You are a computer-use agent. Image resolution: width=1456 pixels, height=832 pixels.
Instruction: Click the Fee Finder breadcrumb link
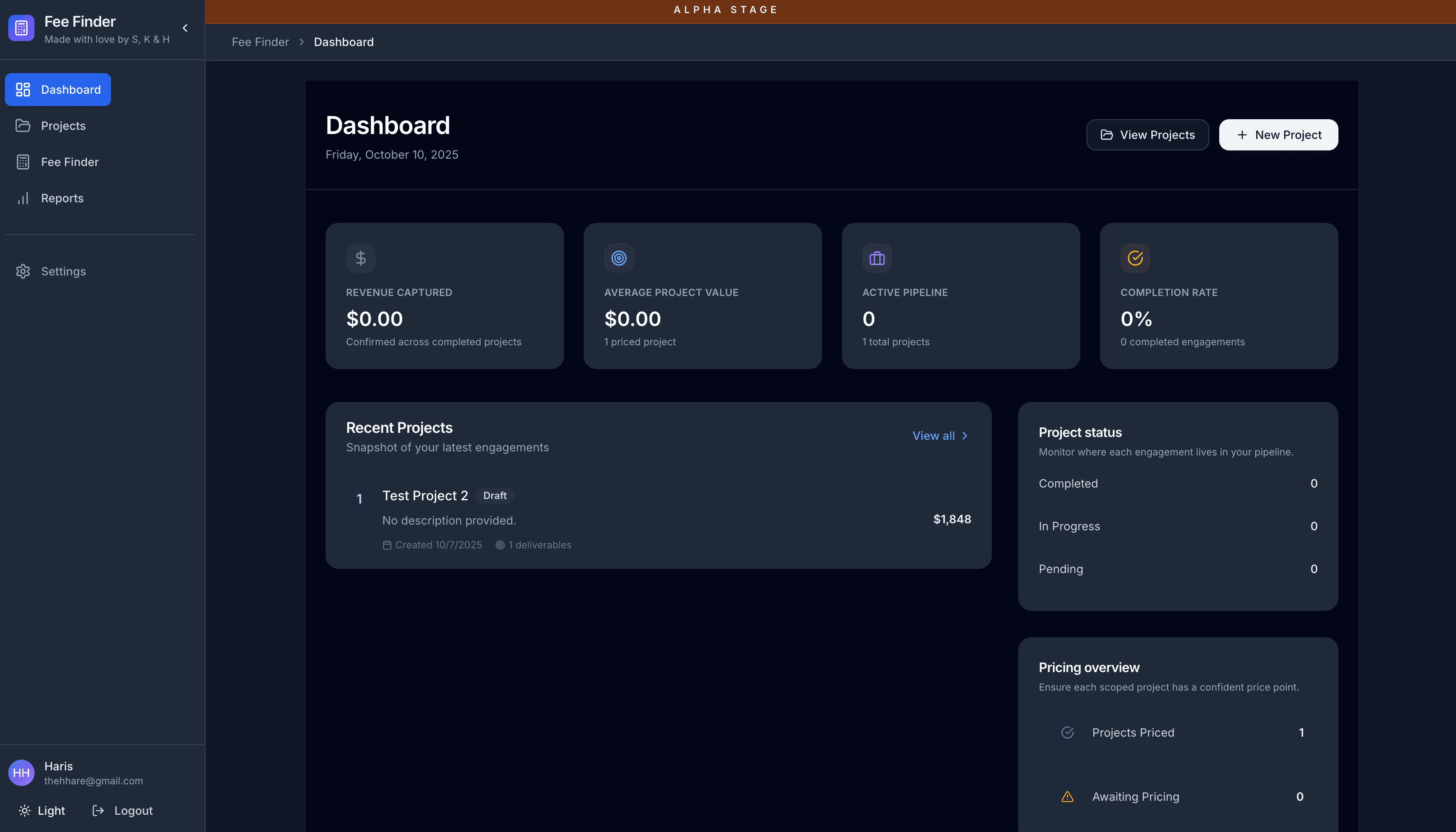pyautogui.click(x=260, y=42)
